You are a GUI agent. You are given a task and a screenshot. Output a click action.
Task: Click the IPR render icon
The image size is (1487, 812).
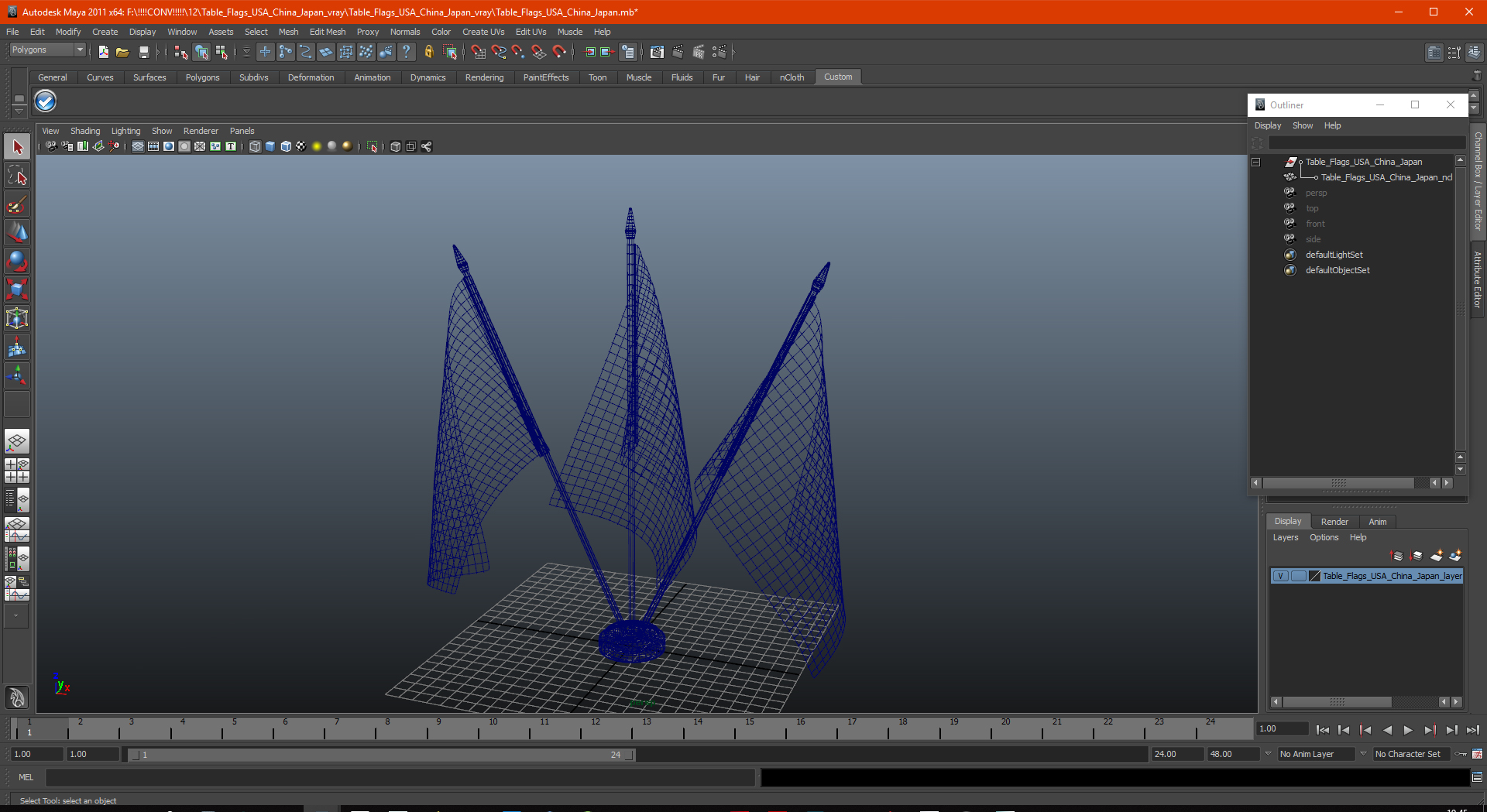tap(699, 52)
